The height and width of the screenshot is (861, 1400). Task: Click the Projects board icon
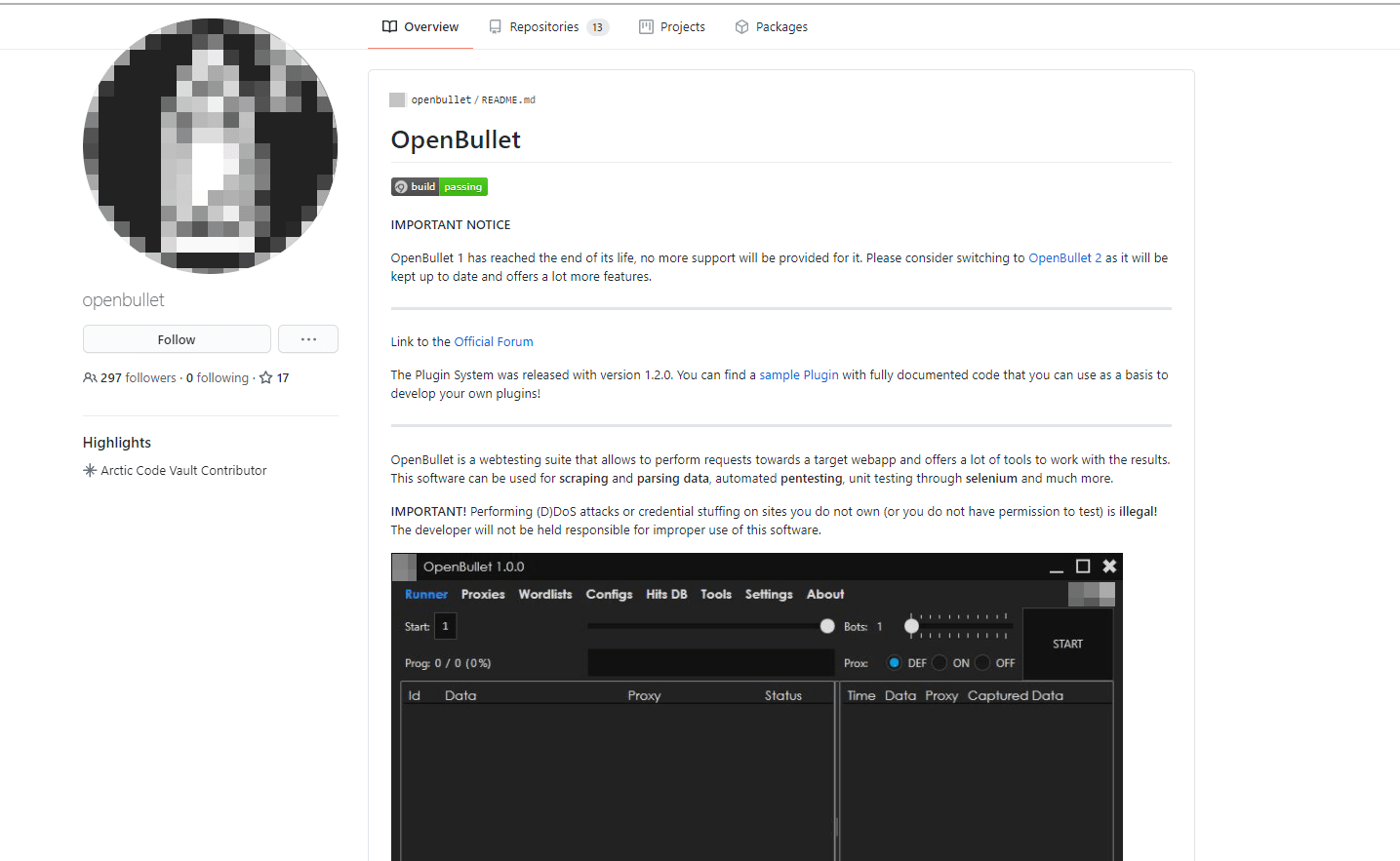tap(646, 27)
